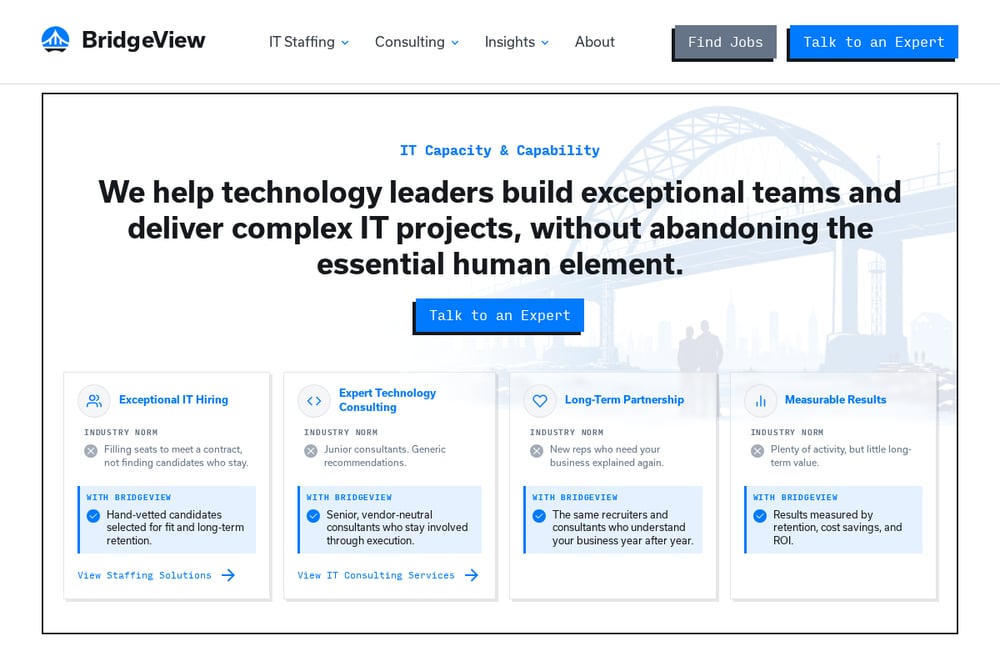The height and width of the screenshot is (667, 1000).
Task: Click the BridgeView bridge logo icon
Action: (55, 40)
